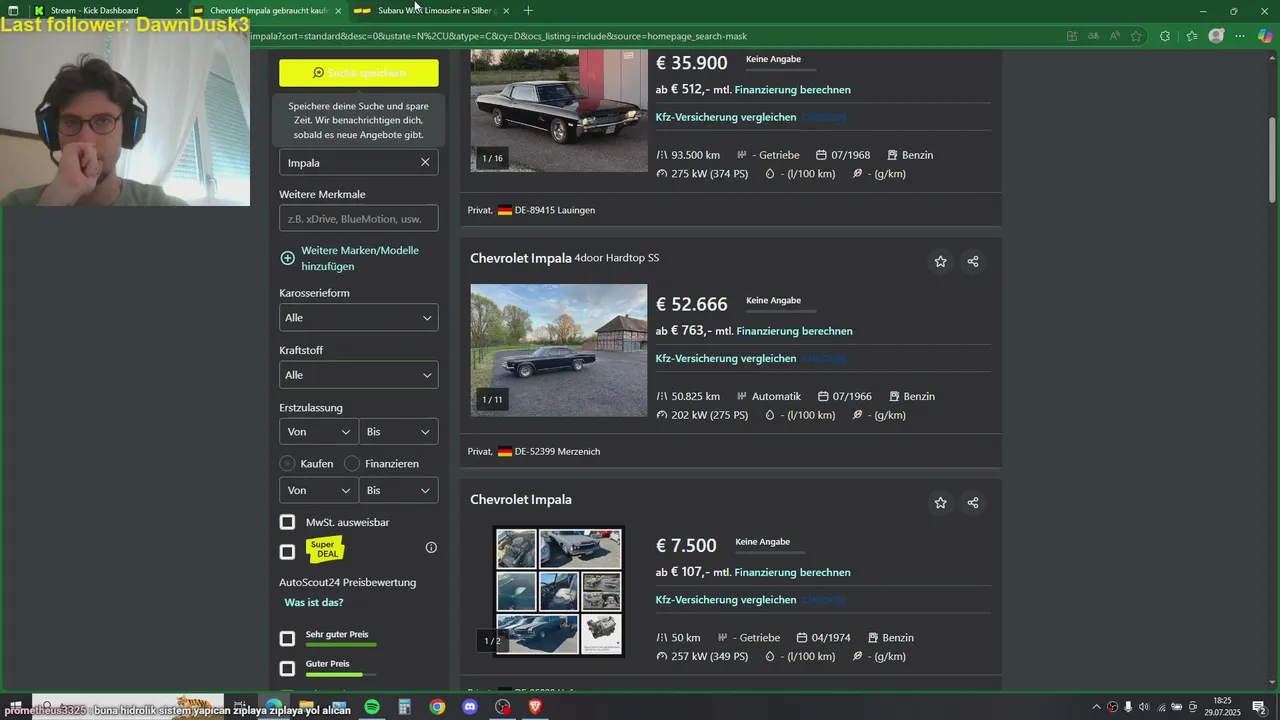This screenshot has height=720, width=1280.
Task: Expand the Karosserieform dropdown
Action: (x=359, y=318)
